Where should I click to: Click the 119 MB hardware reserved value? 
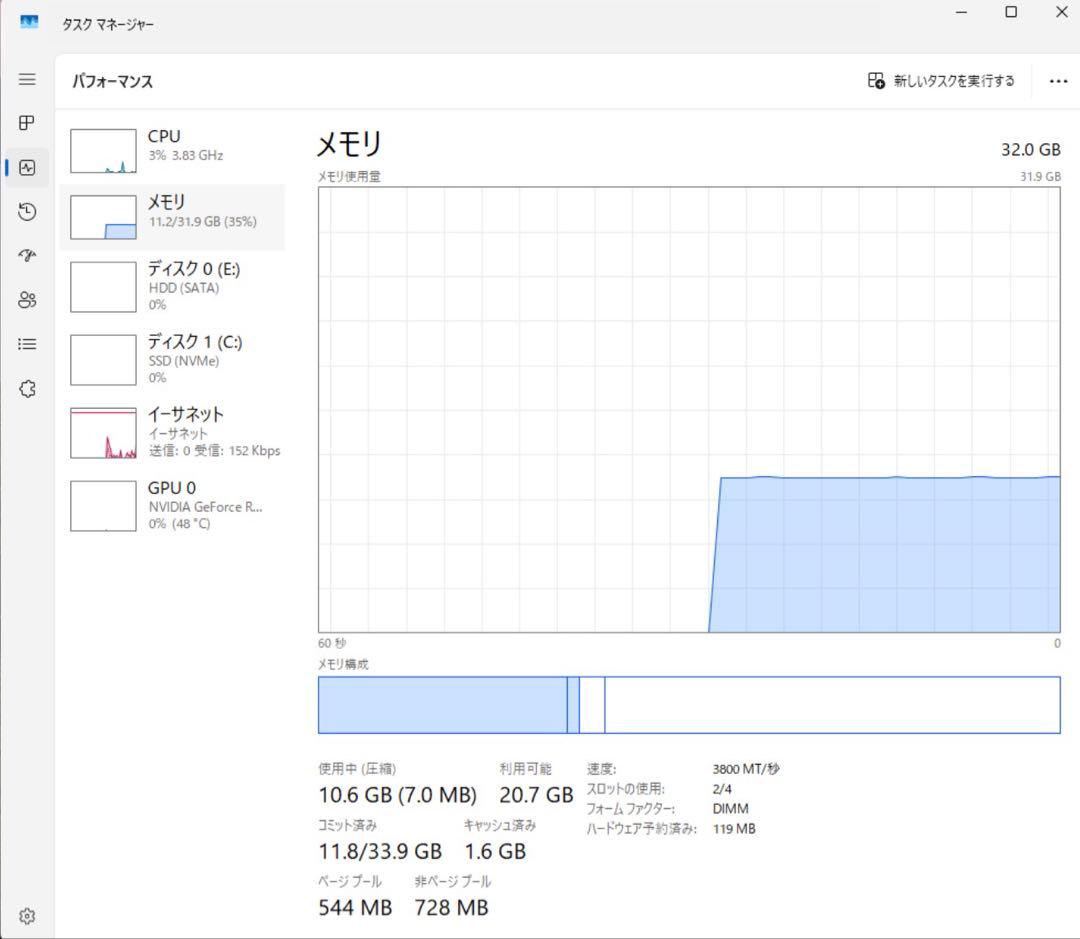coord(734,829)
